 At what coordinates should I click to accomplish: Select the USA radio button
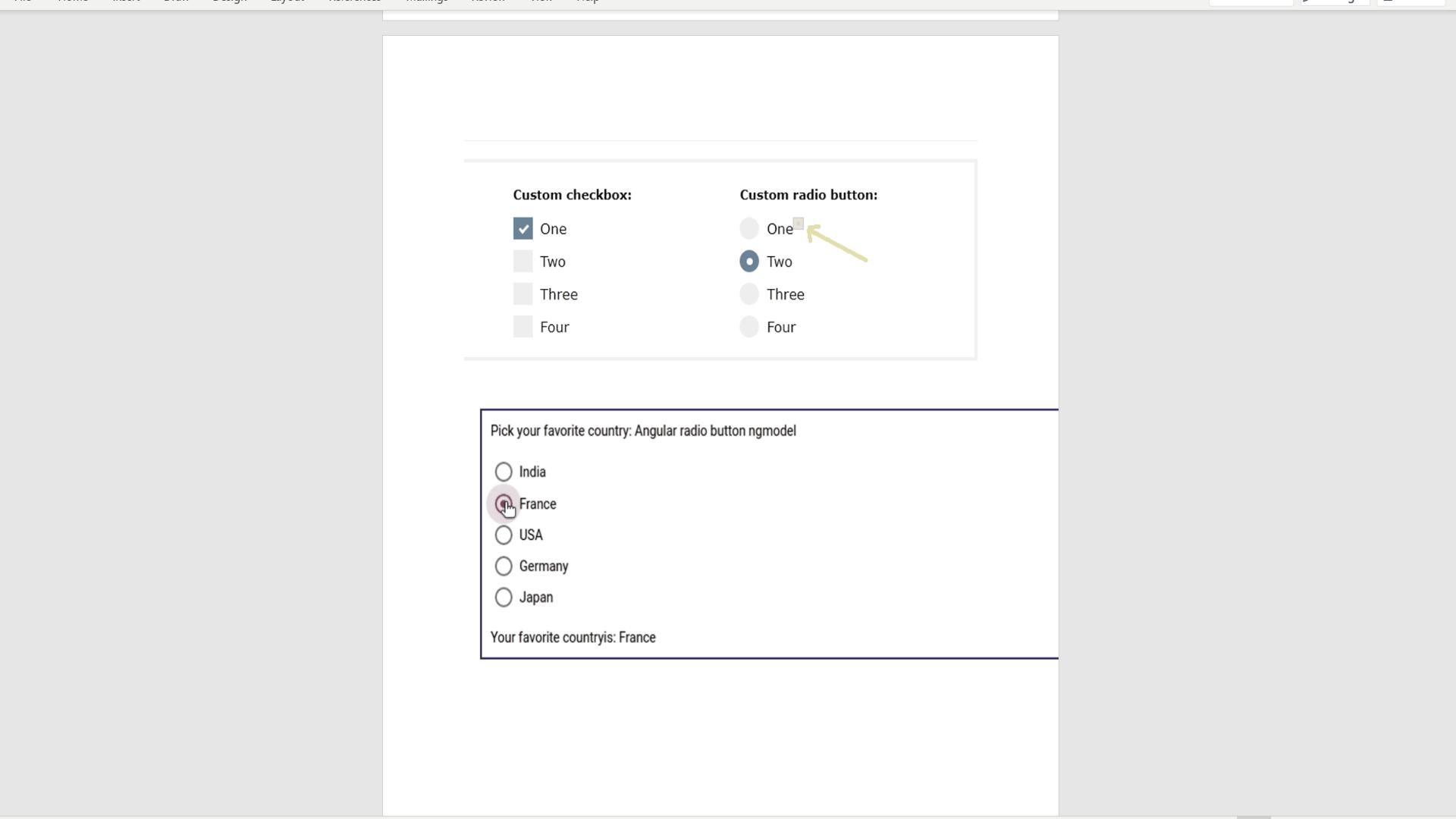point(503,534)
